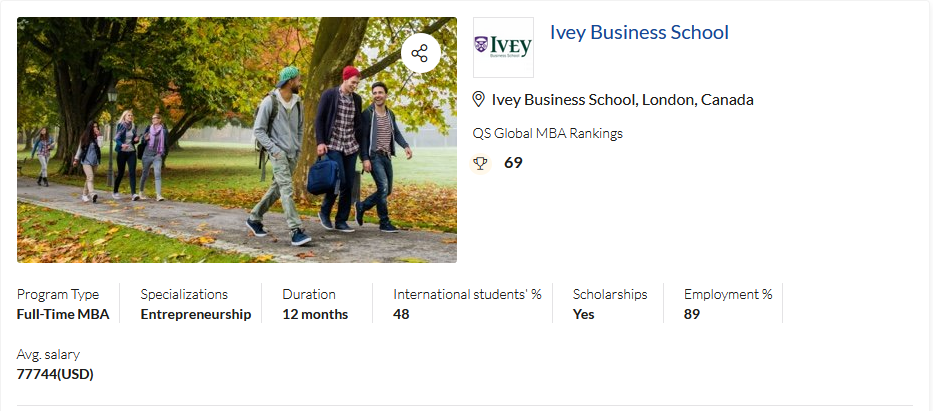
Task: Click the 12 months duration value
Action: [315, 314]
